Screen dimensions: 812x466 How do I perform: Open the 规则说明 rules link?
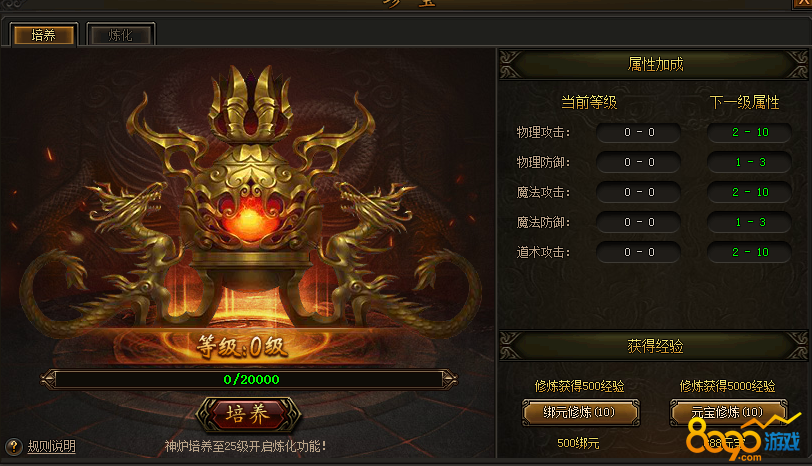[51, 446]
